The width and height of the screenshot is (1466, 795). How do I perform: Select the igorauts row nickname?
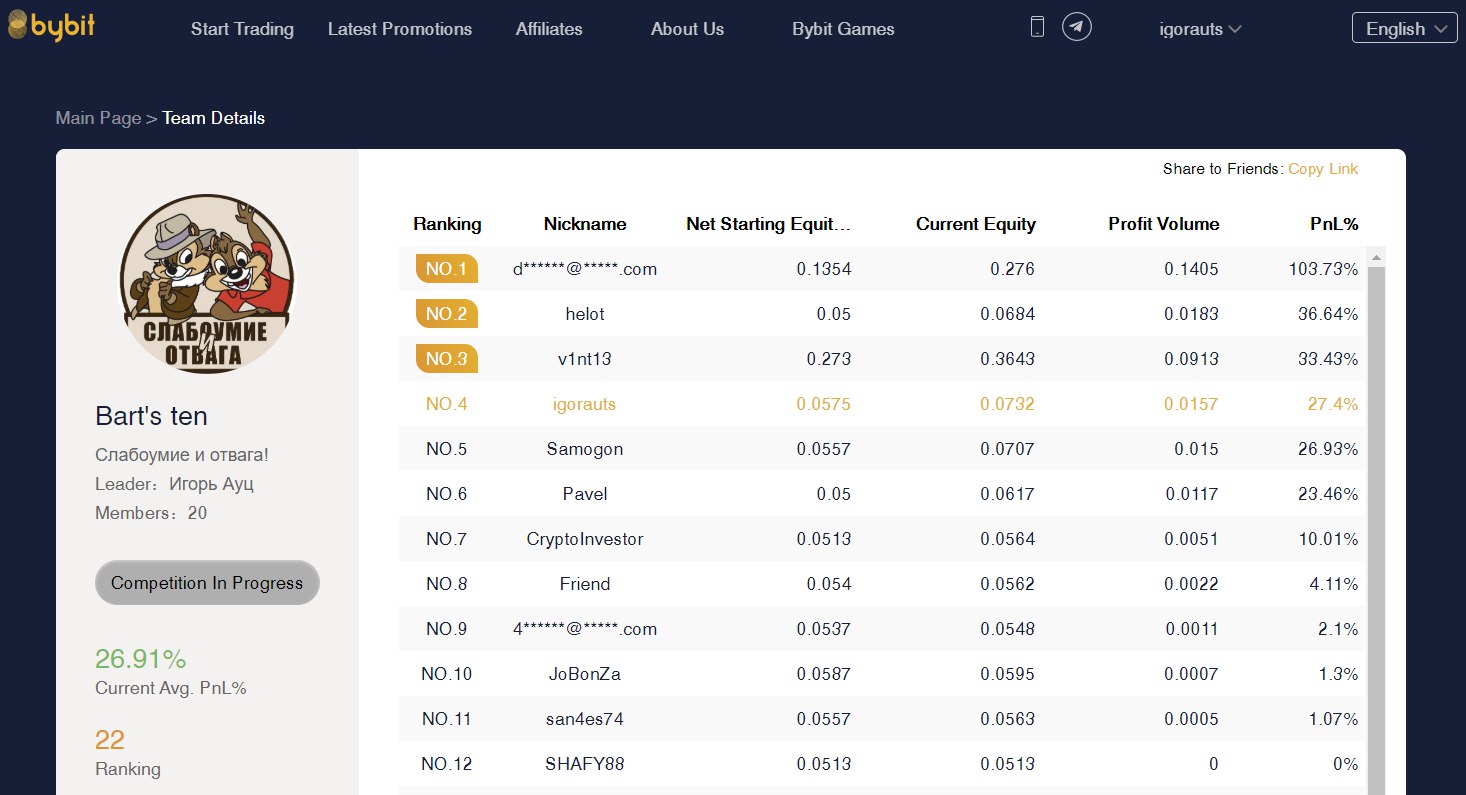[584, 404]
